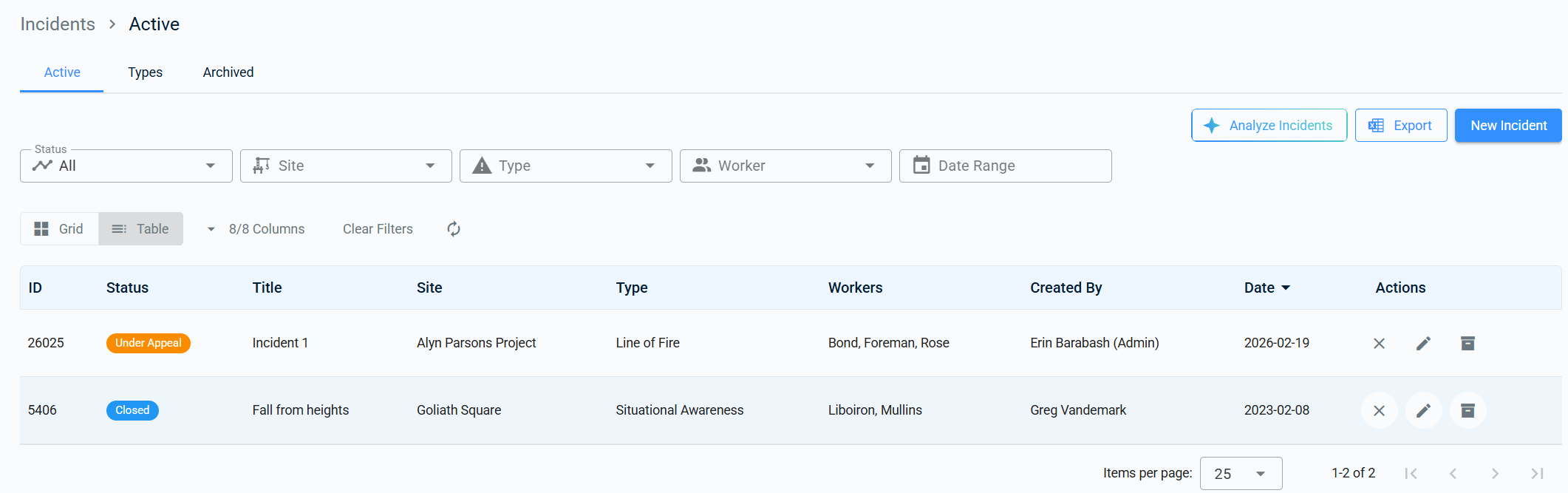Go to the first page of results

1411,473
